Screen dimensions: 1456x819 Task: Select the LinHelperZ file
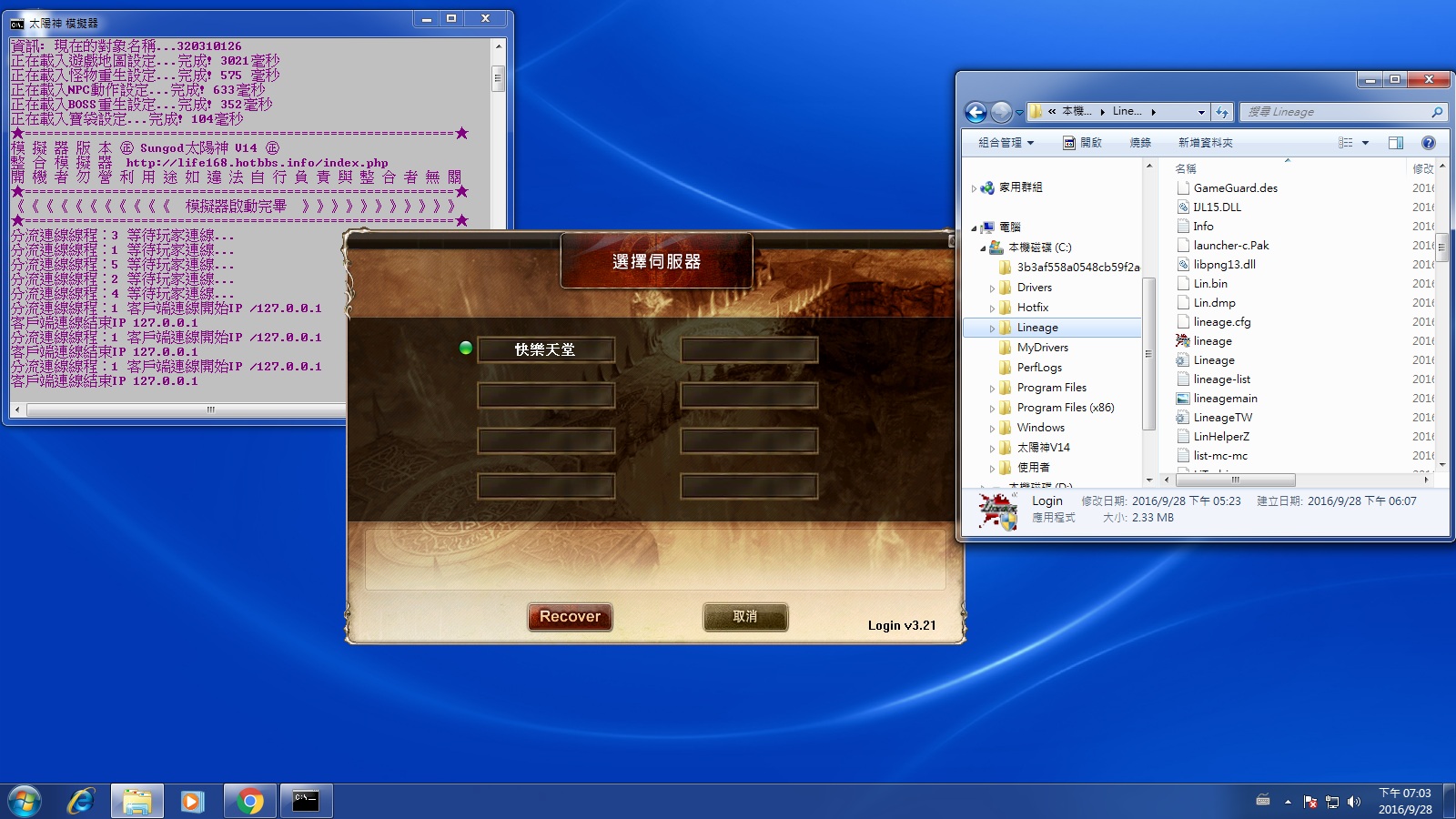1221,436
